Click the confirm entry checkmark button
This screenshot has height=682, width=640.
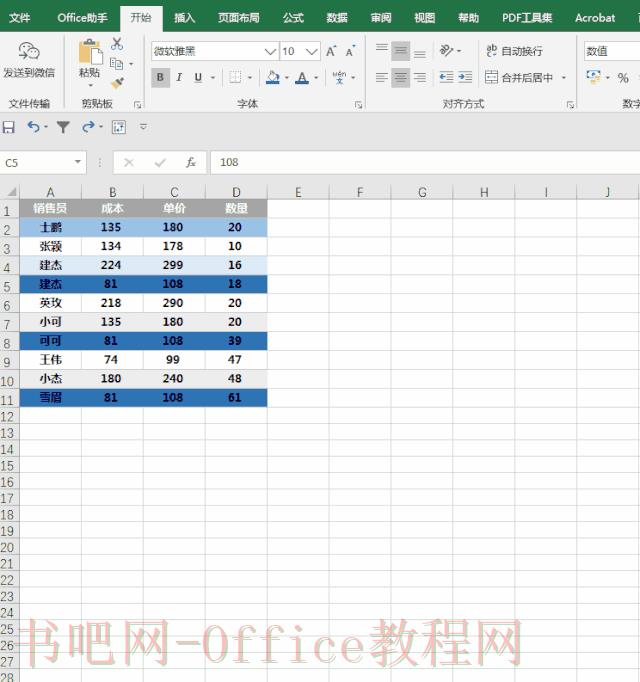pyautogui.click(x=160, y=163)
